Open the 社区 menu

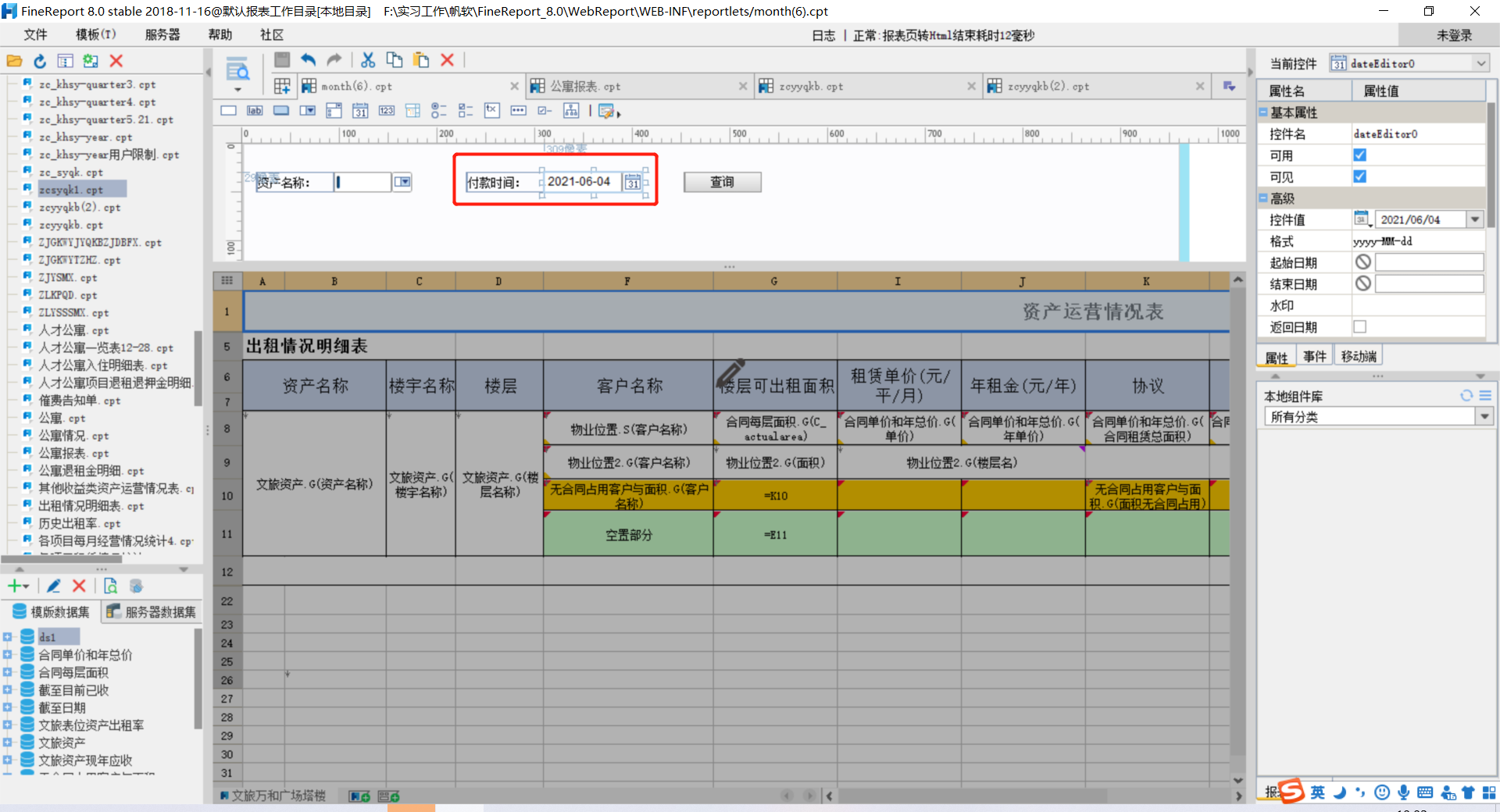tap(272, 35)
